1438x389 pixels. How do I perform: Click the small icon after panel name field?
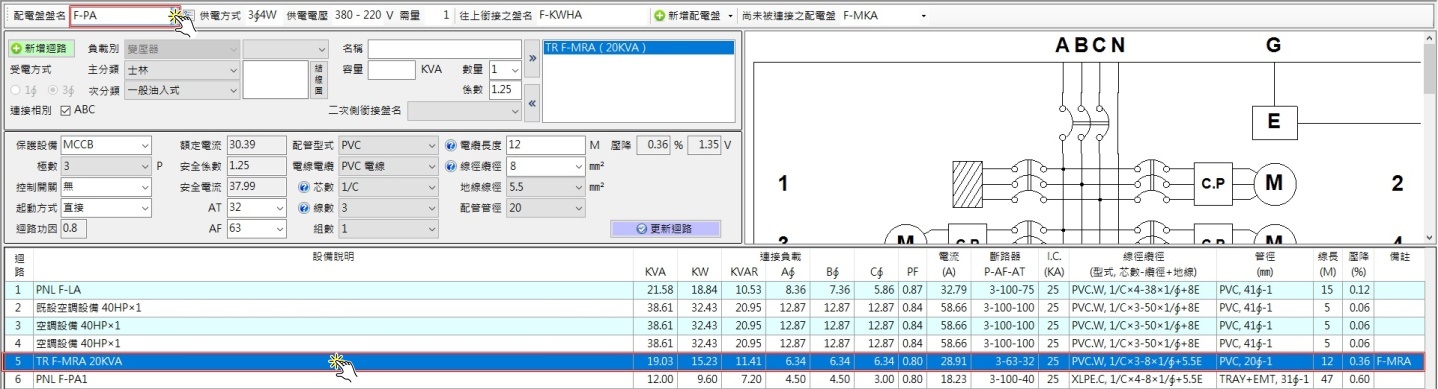188,16
